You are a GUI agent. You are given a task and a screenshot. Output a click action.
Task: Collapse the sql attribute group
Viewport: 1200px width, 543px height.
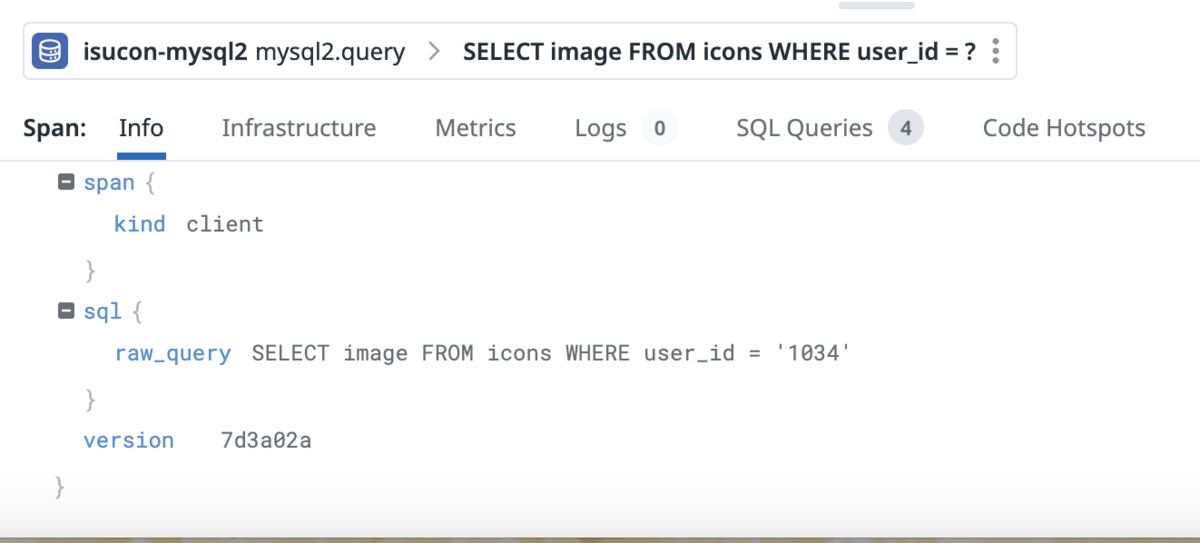click(x=66, y=311)
